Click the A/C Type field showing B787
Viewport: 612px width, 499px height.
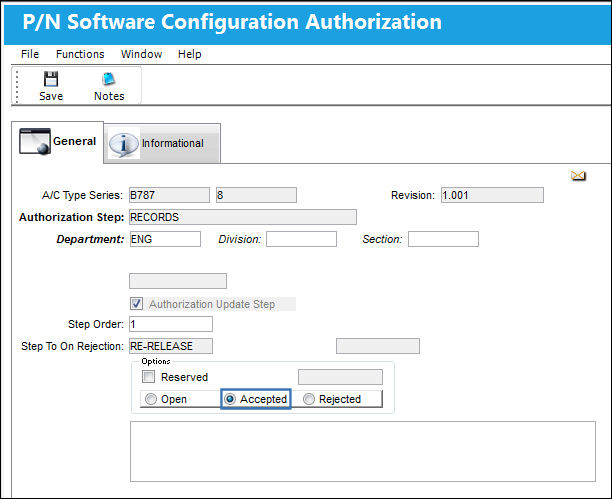point(169,195)
